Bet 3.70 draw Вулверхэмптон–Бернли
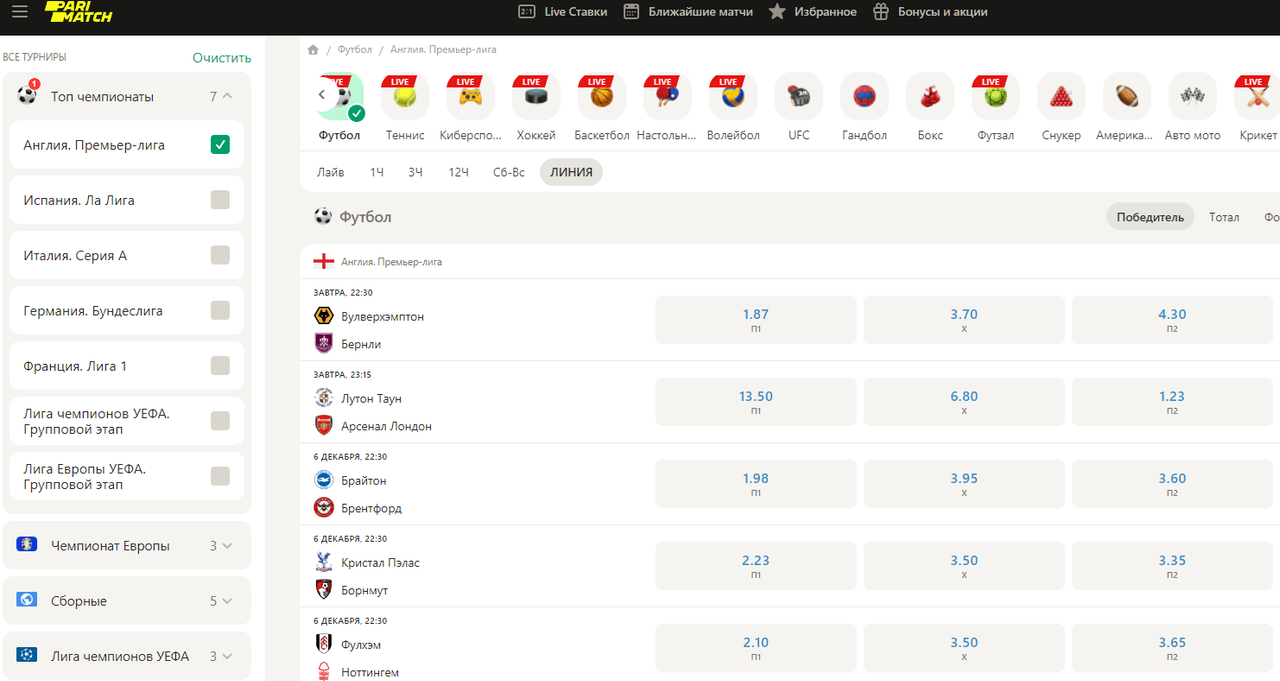The width and height of the screenshot is (1280, 681). [x=964, y=320]
